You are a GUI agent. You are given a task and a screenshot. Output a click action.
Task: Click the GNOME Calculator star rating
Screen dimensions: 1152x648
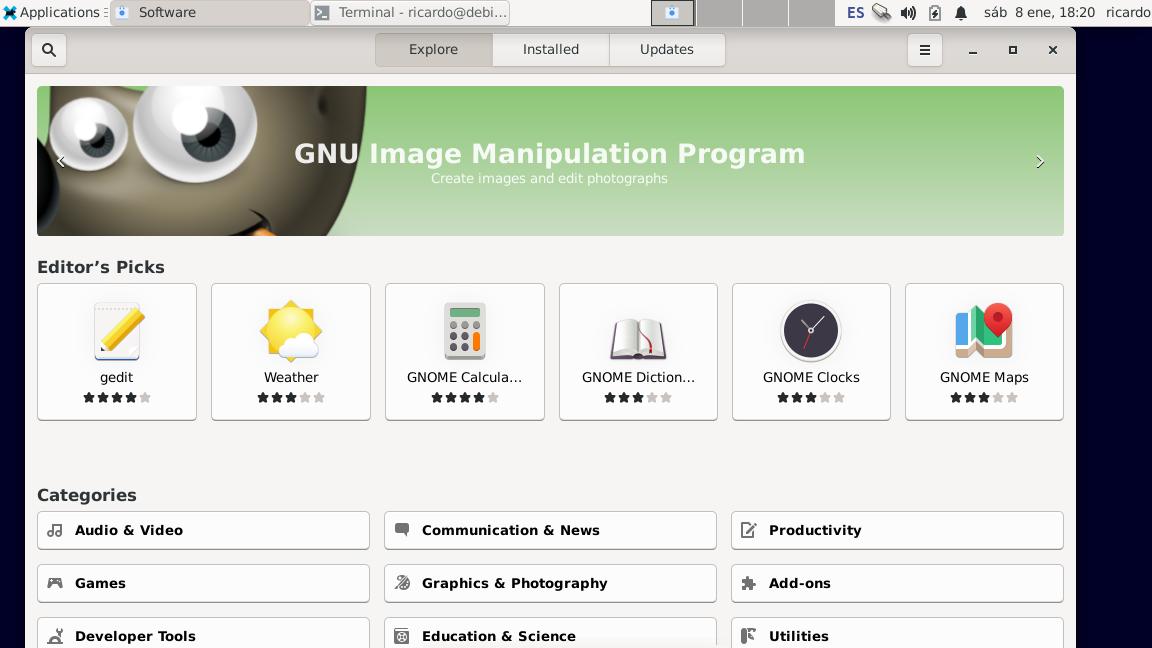tap(465, 397)
